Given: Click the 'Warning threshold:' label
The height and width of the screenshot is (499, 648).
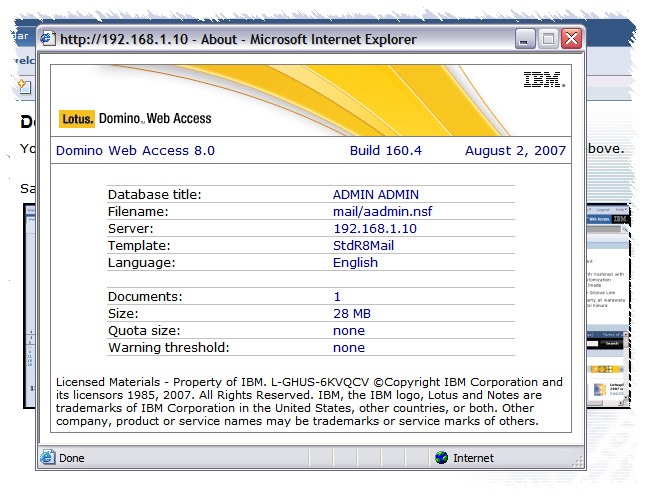Looking at the screenshot, I should (x=168, y=348).
